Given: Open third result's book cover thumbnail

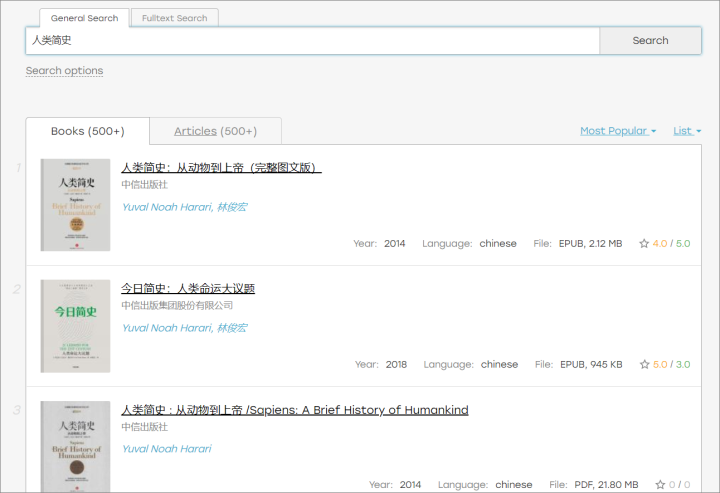Looking at the screenshot, I should [75, 447].
